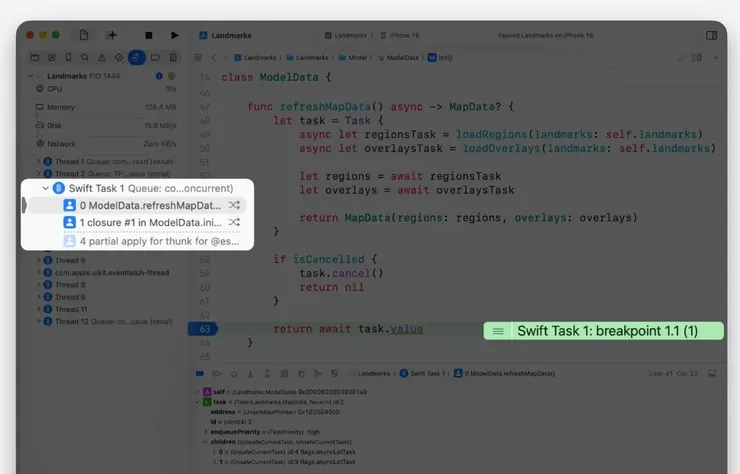The width and height of the screenshot is (740, 474).
Task: Expand com.apple.uikit.eventfetch-thread
Action: [x=39, y=272]
